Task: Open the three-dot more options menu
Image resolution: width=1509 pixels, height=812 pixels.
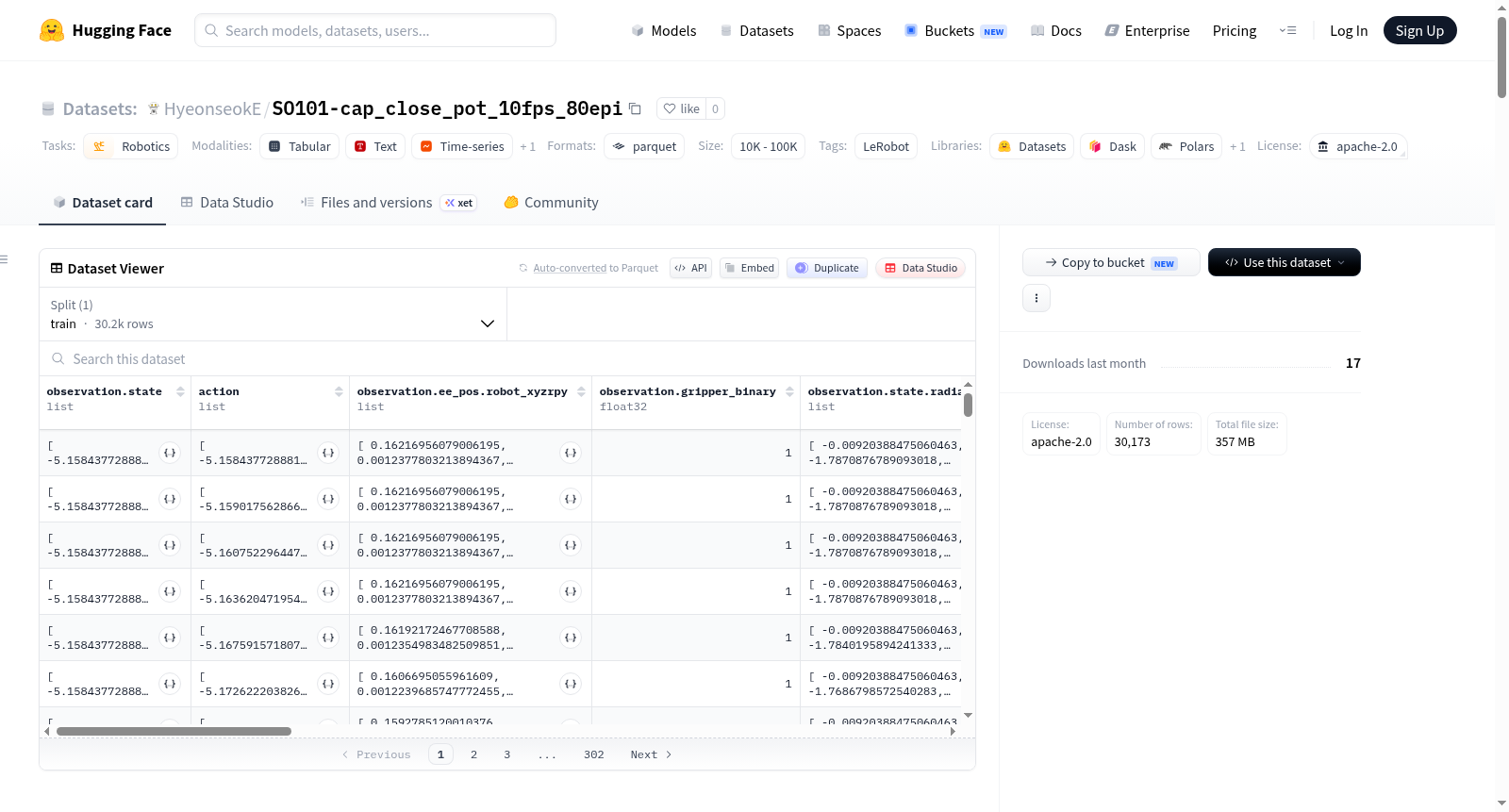Action: [x=1036, y=298]
